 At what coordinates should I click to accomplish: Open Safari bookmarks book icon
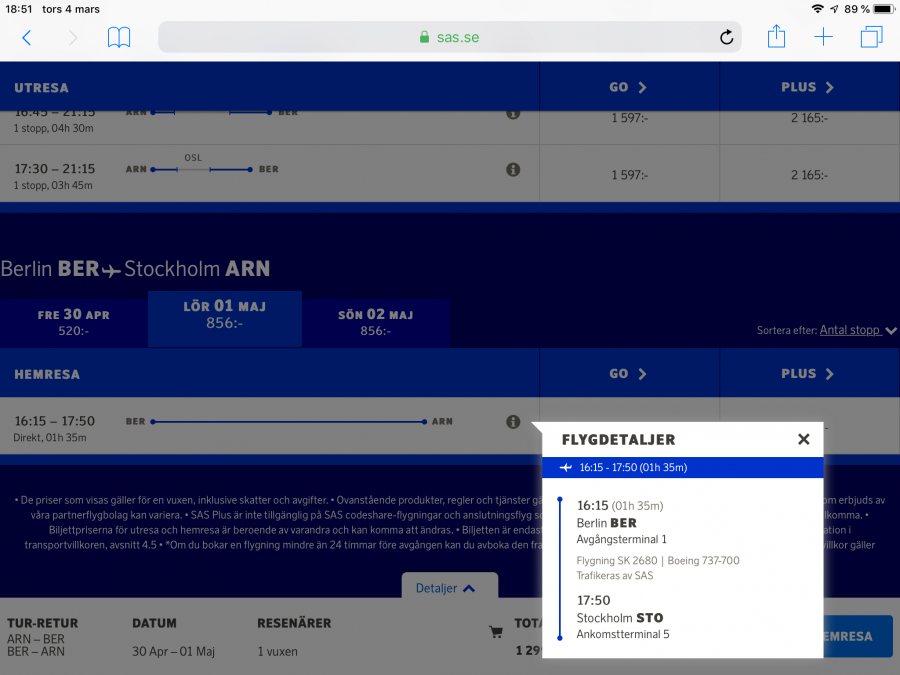(x=119, y=38)
